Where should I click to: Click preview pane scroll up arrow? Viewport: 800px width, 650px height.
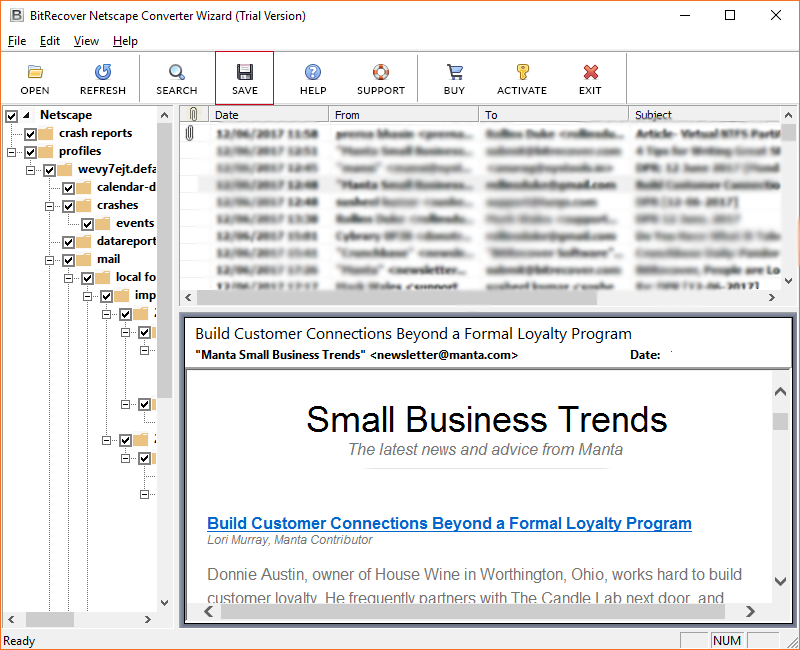tap(780, 391)
